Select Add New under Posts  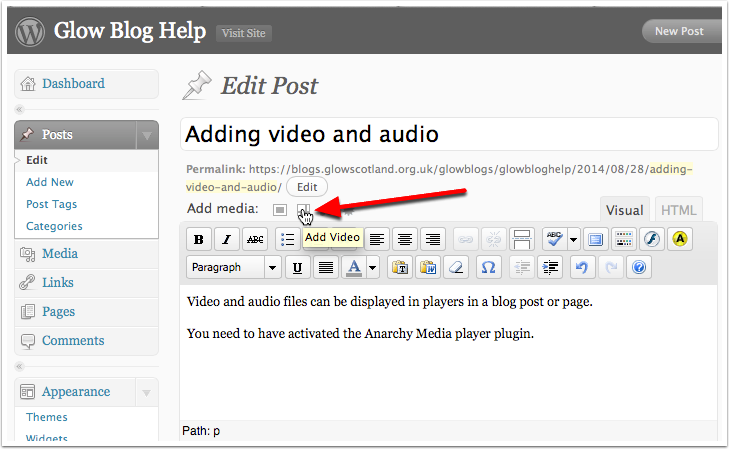(50, 182)
